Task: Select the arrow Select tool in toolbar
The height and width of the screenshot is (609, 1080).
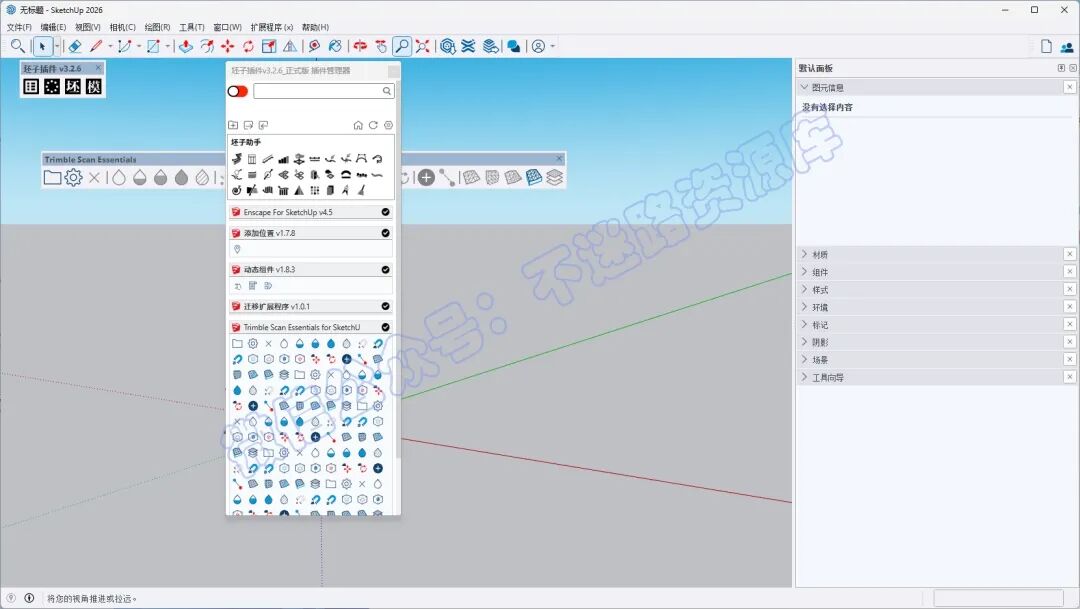Action: [x=42, y=46]
